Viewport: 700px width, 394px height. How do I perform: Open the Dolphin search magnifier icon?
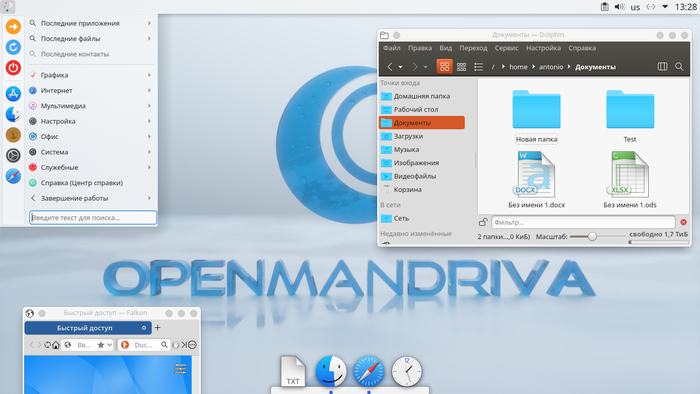[x=679, y=66]
